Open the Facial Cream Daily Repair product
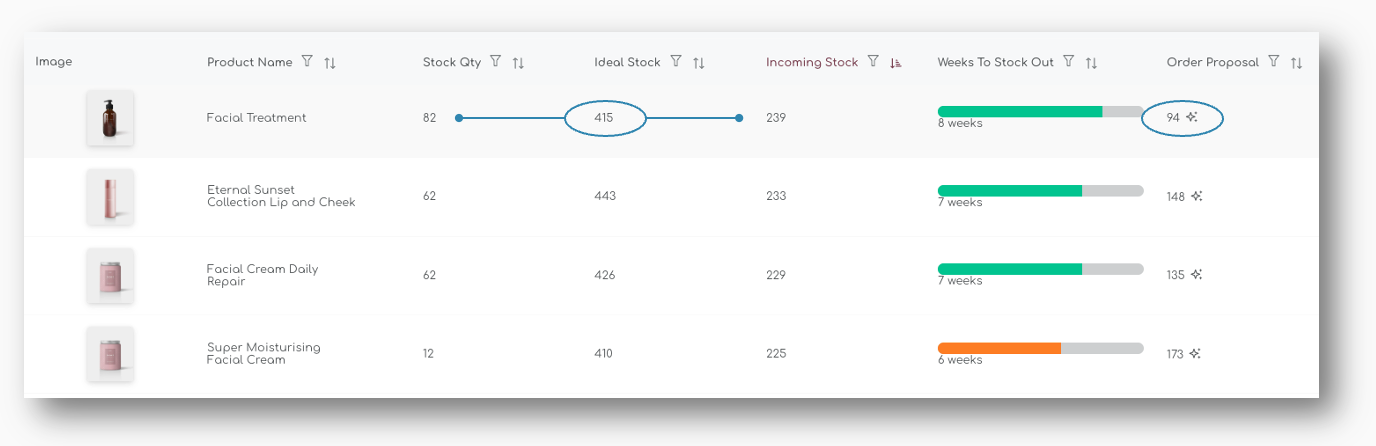Image resolution: width=1376 pixels, height=446 pixels. click(x=262, y=275)
